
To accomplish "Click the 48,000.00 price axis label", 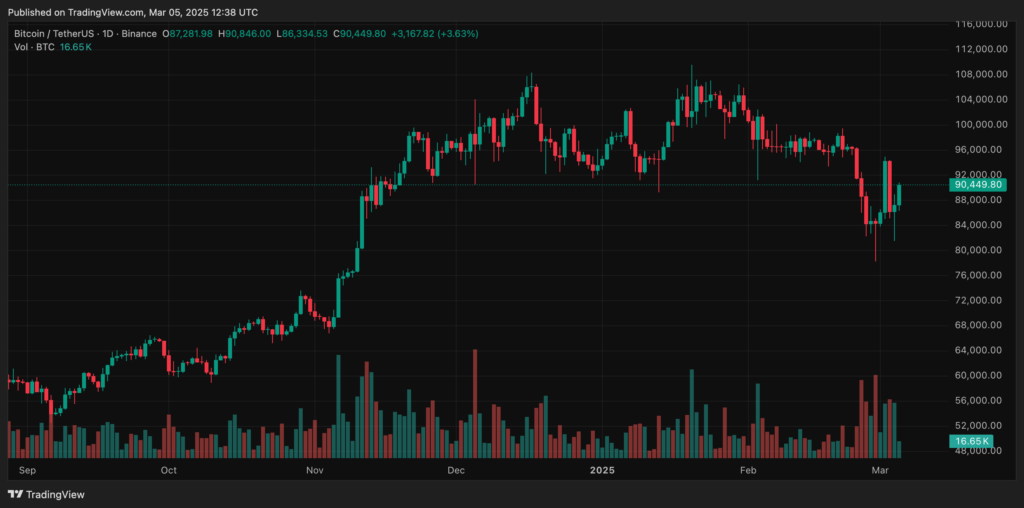I will coord(978,451).
